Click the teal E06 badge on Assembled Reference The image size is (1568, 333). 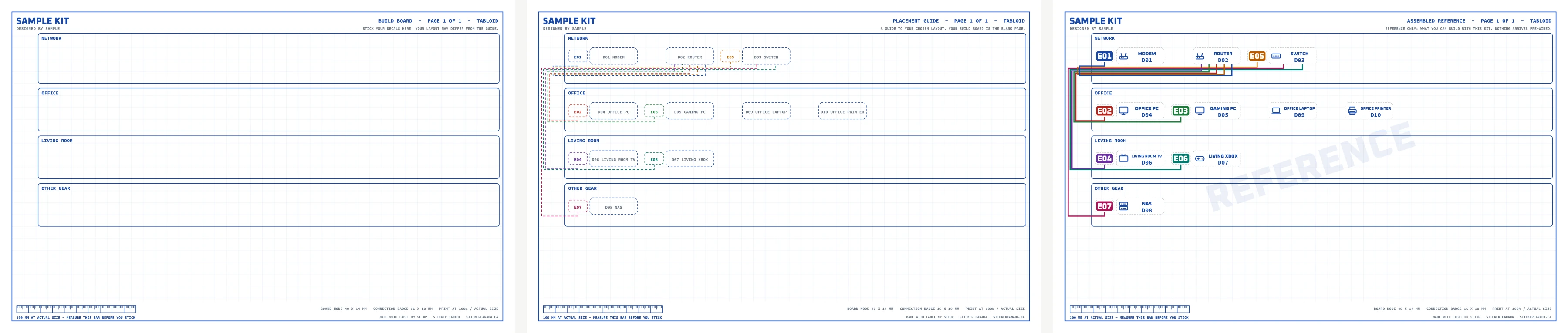(1180, 158)
